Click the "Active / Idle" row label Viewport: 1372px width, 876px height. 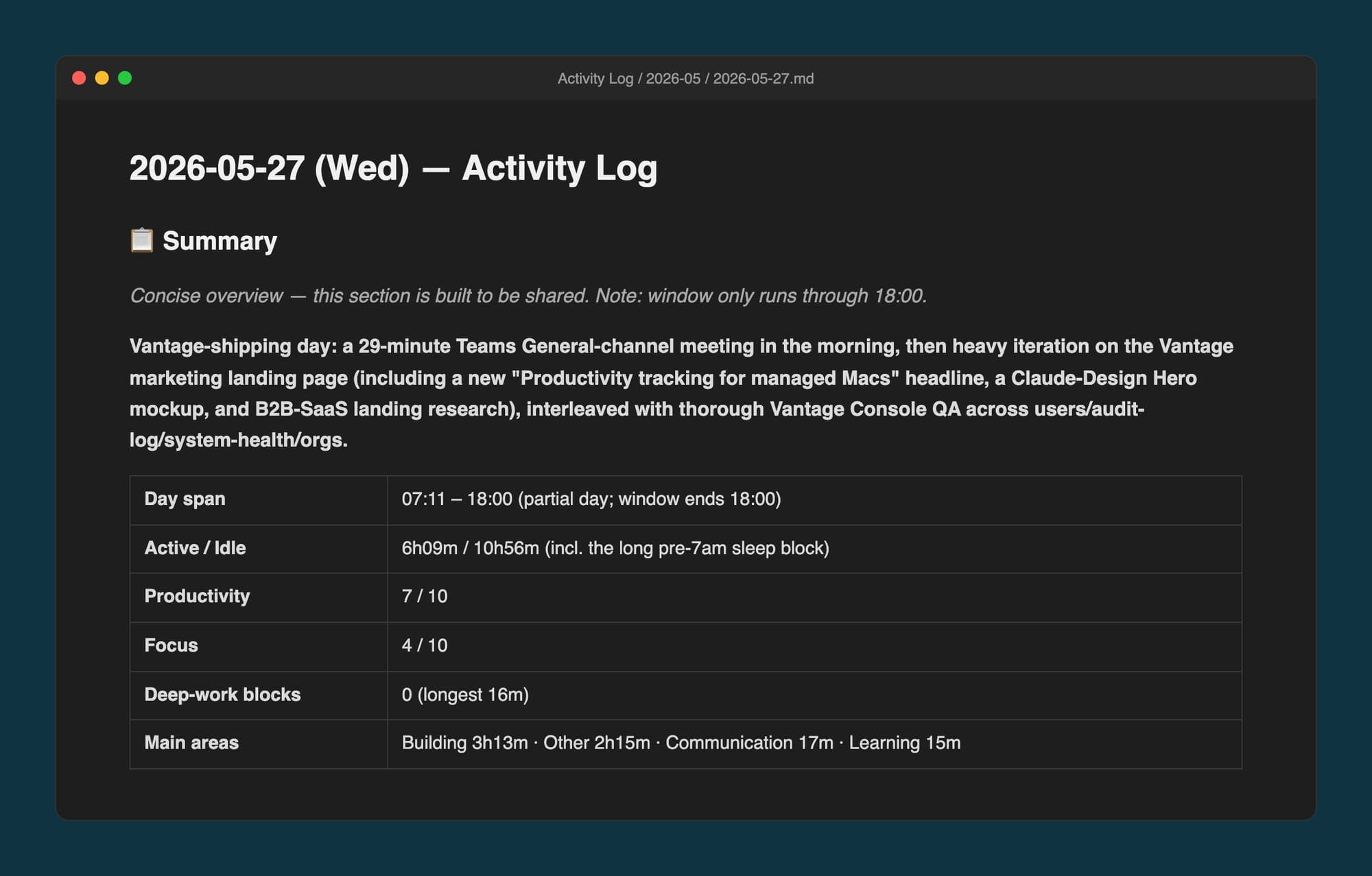tap(195, 548)
